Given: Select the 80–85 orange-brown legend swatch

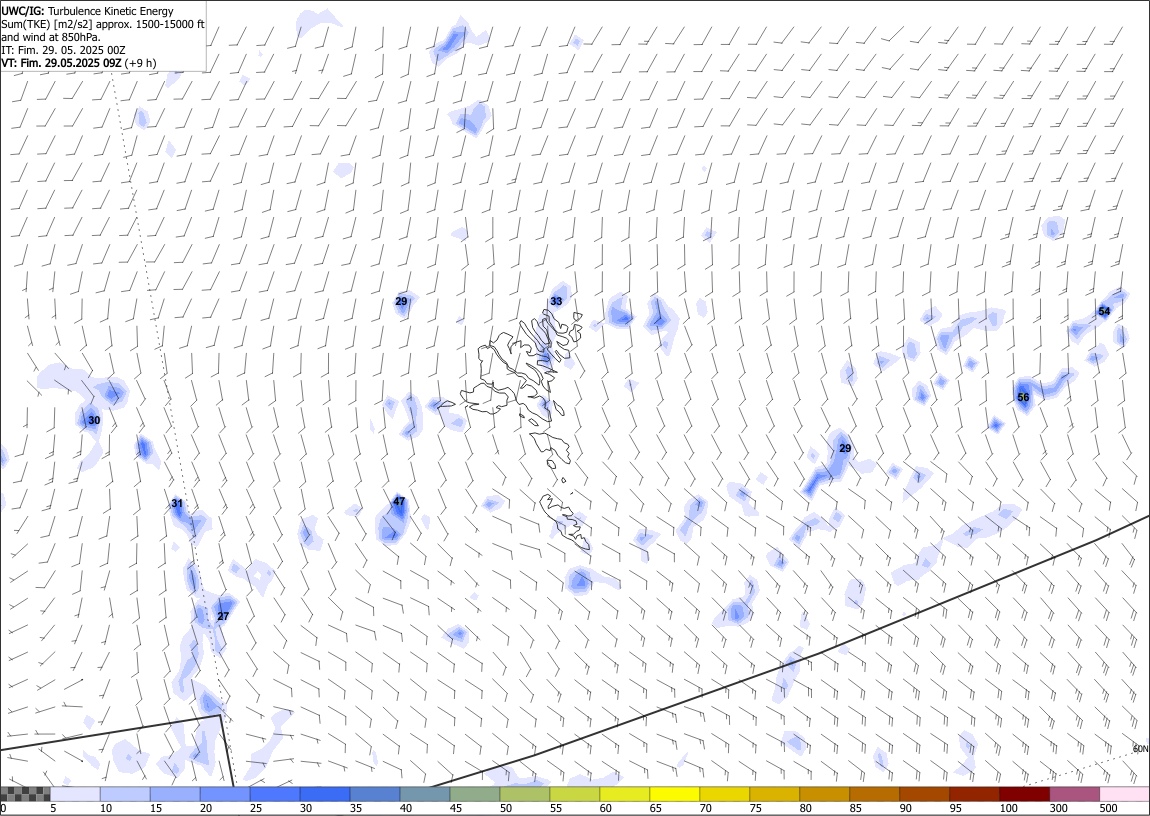Looking at the screenshot, I should [824, 794].
